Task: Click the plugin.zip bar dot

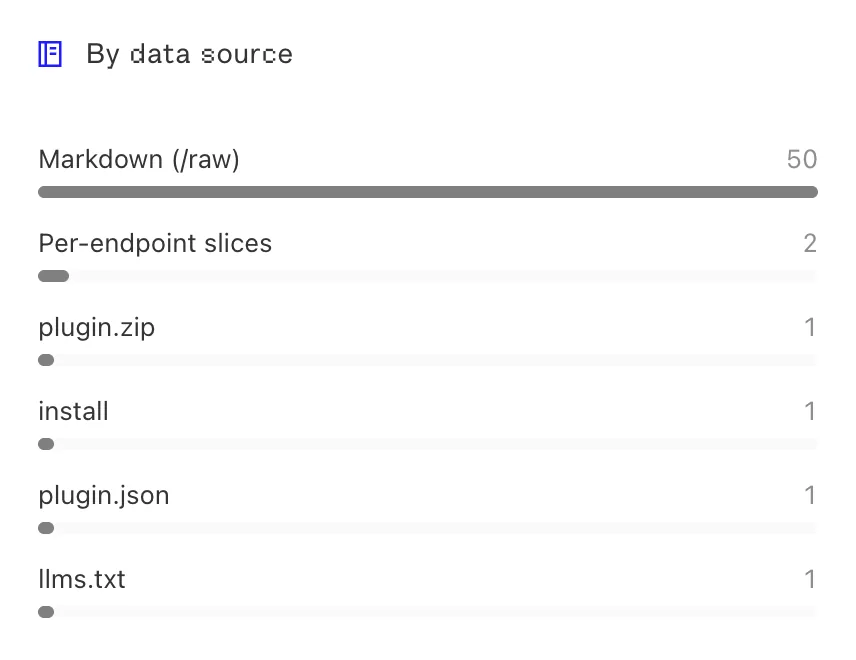Action: click(46, 360)
